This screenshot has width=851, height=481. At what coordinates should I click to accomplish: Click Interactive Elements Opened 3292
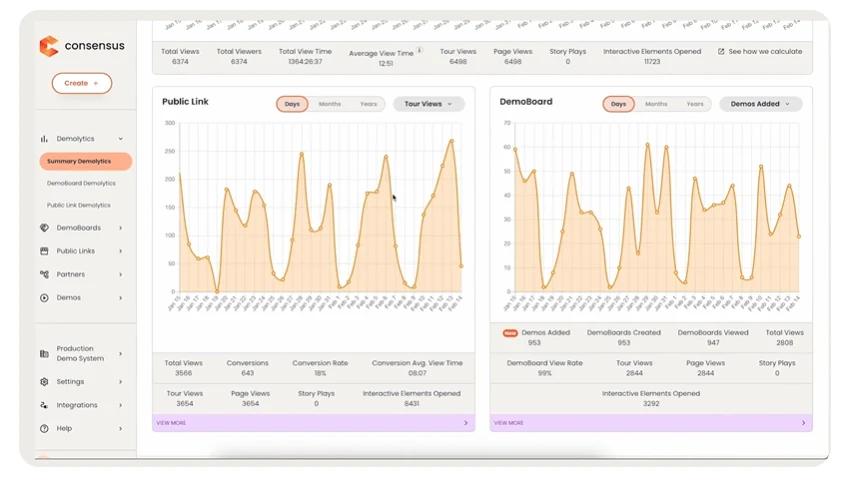651,403
